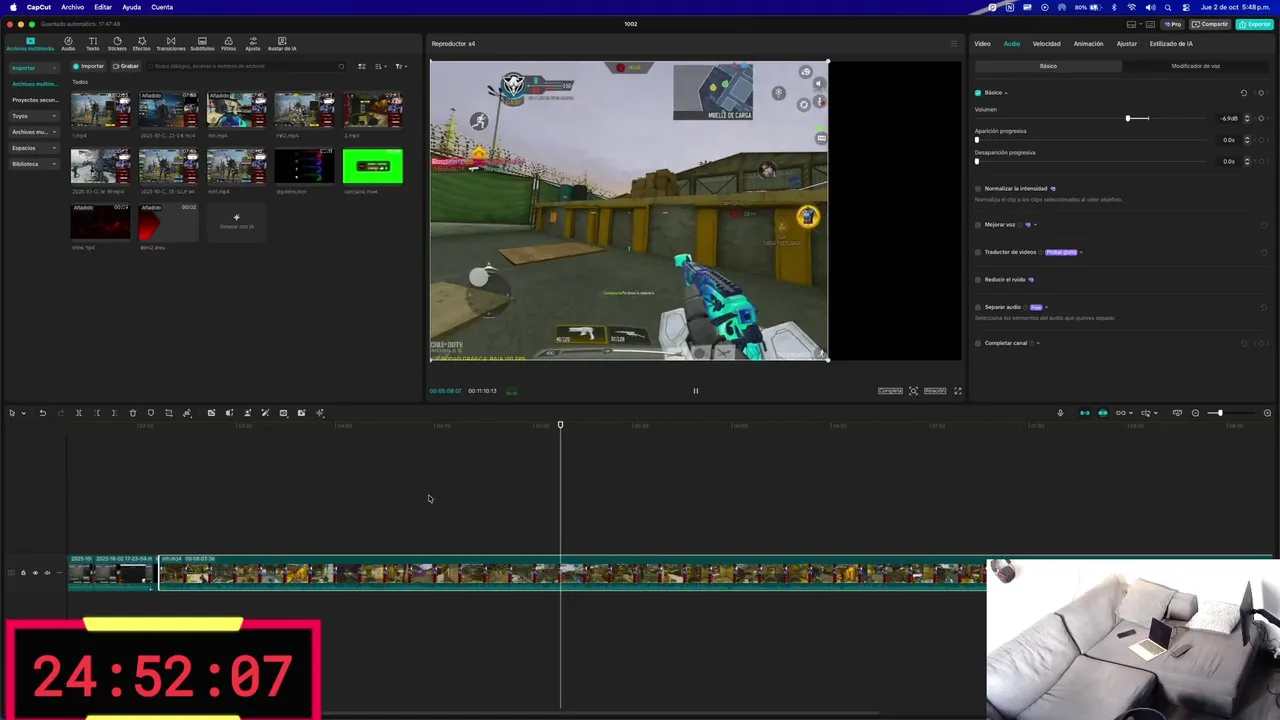
Task: Open the Audio media panel in top toolbar
Action: [68, 43]
